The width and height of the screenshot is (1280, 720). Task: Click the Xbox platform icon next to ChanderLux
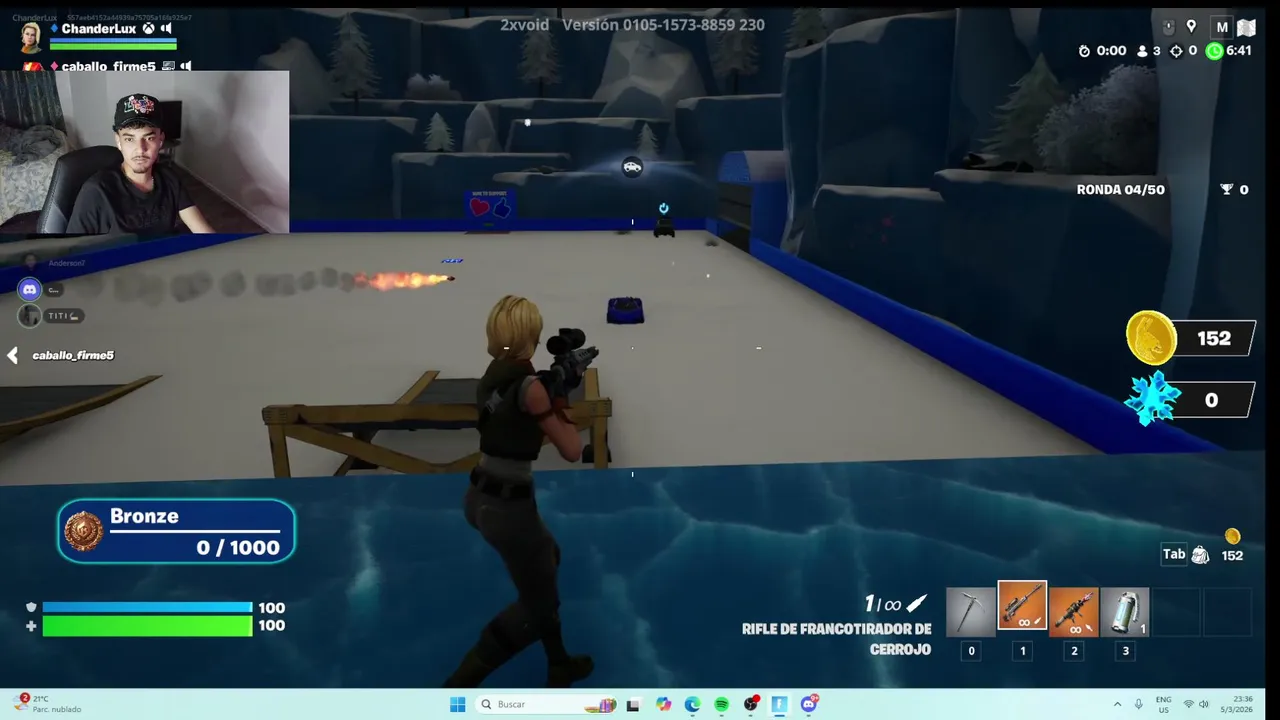[148, 29]
